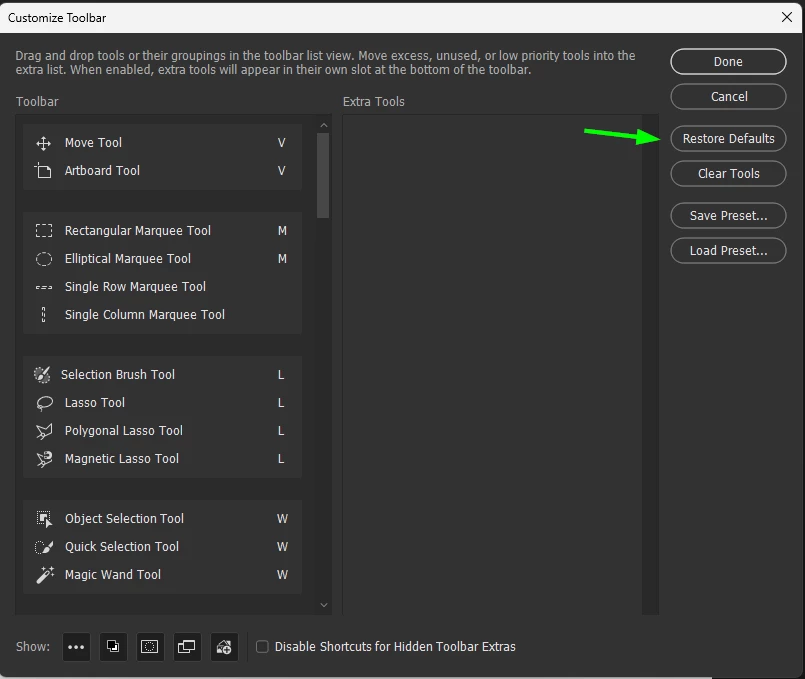The image size is (805, 679).
Task: Click the Artboard Tool icon
Action: point(44,170)
